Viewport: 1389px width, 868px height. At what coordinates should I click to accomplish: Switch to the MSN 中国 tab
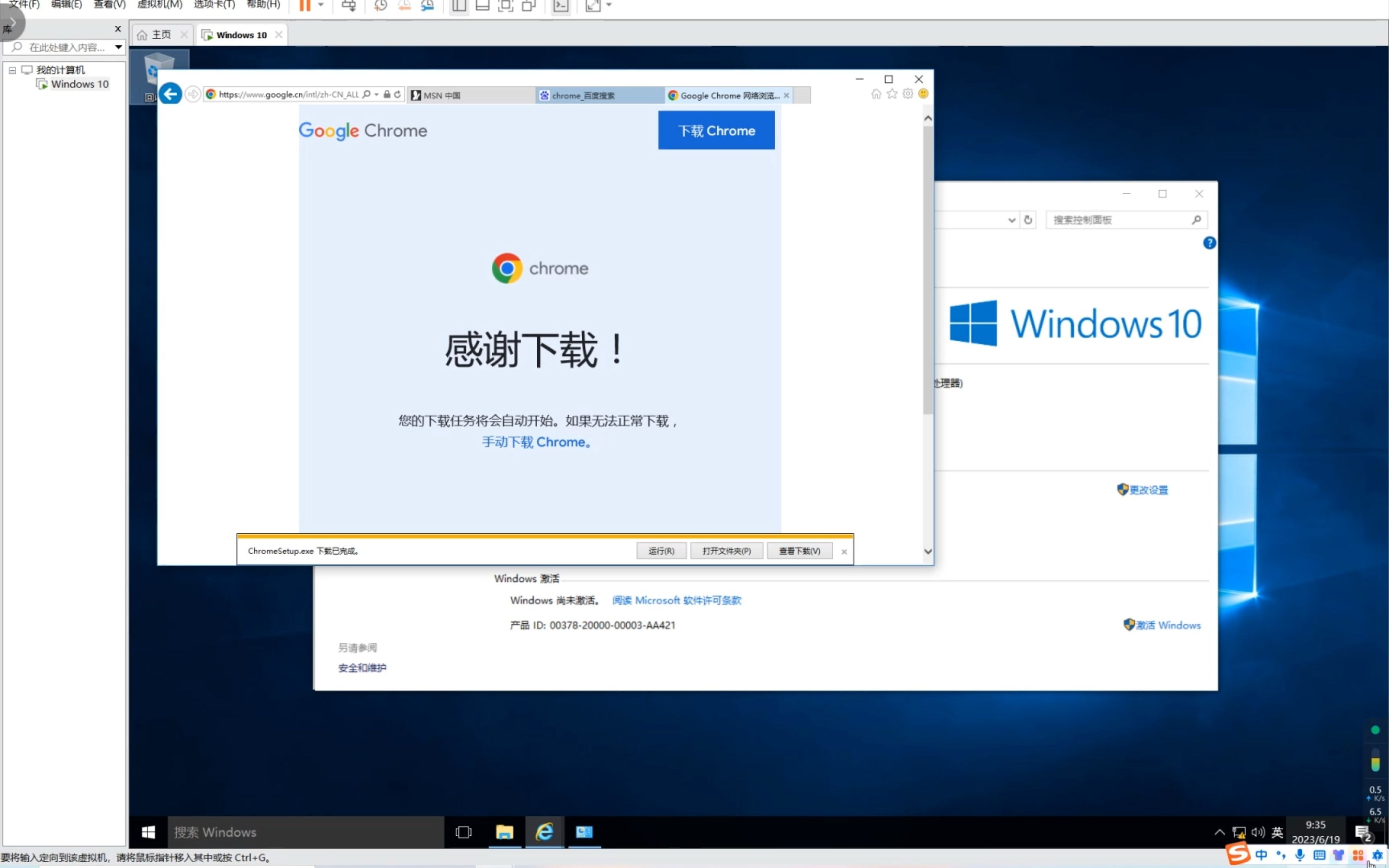coord(471,95)
